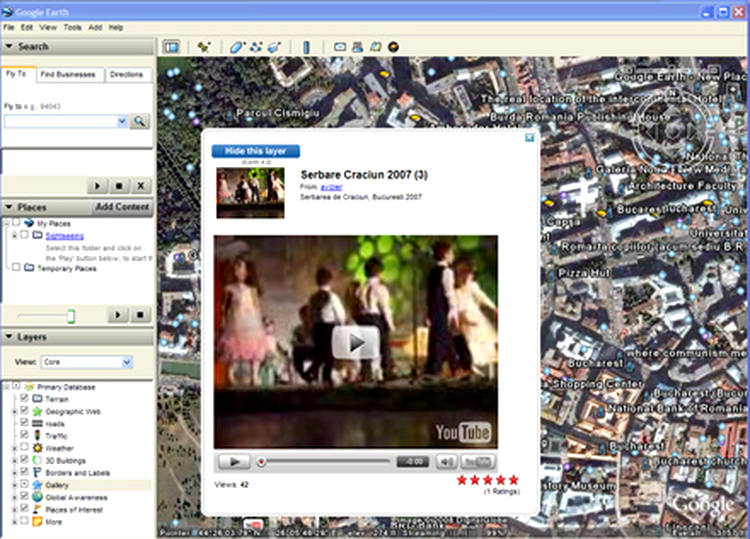This screenshot has height=539, width=750.
Task: Toggle the 3D Buildings layer checkbox
Action: (x=24, y=460)
